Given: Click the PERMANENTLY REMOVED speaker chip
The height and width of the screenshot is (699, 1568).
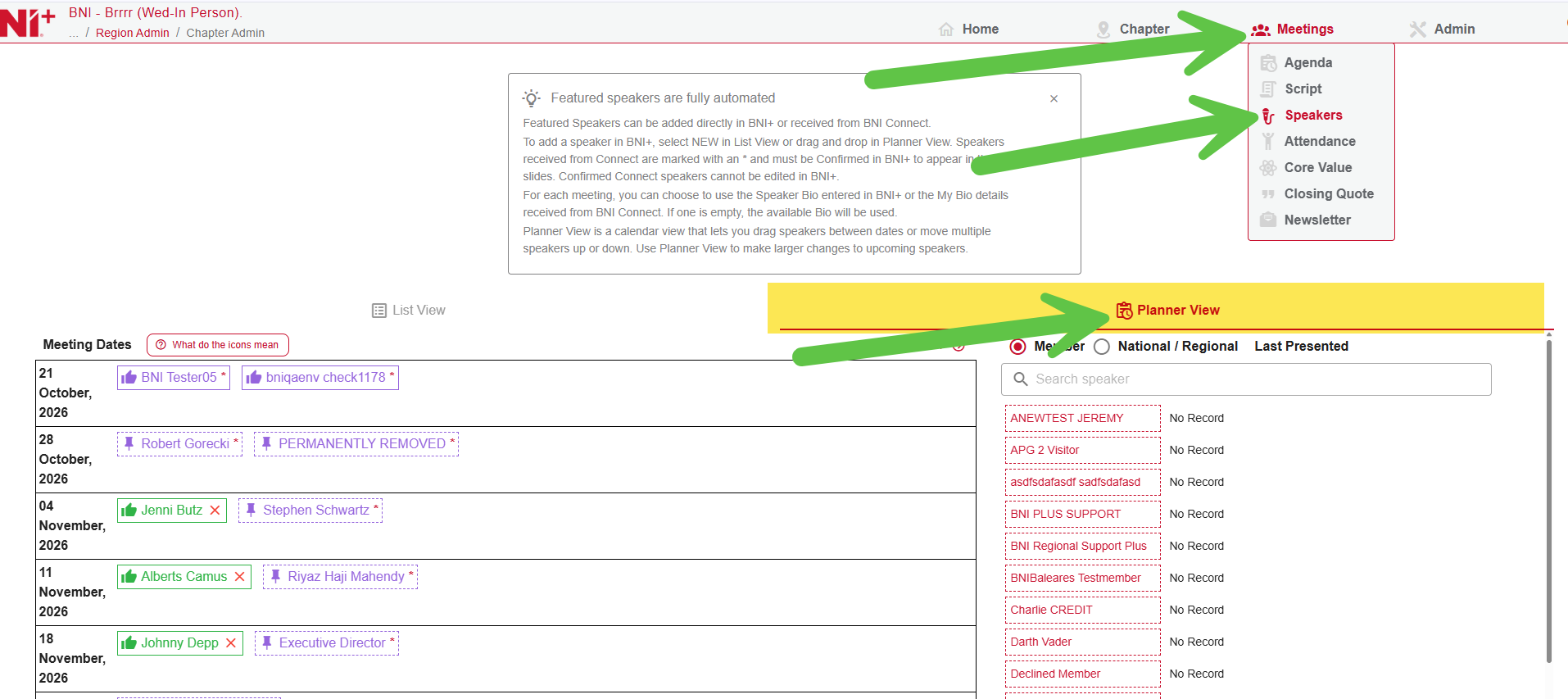Looking at the screenshot, I should (356, 444).
